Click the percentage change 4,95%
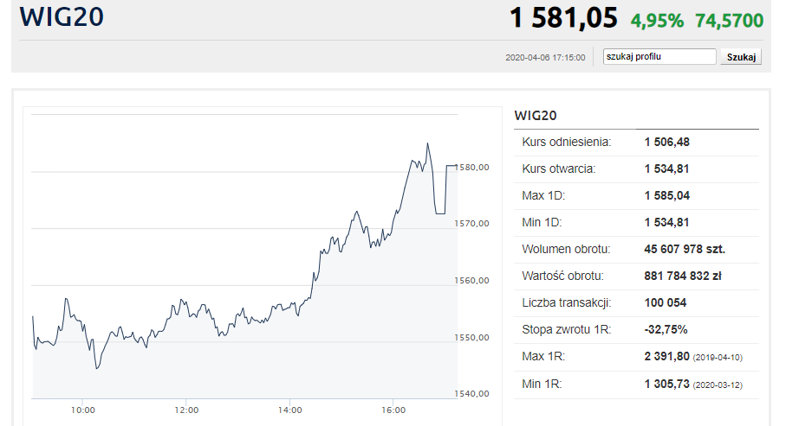This screenshot has width=786, height=426. pos(657,21)
